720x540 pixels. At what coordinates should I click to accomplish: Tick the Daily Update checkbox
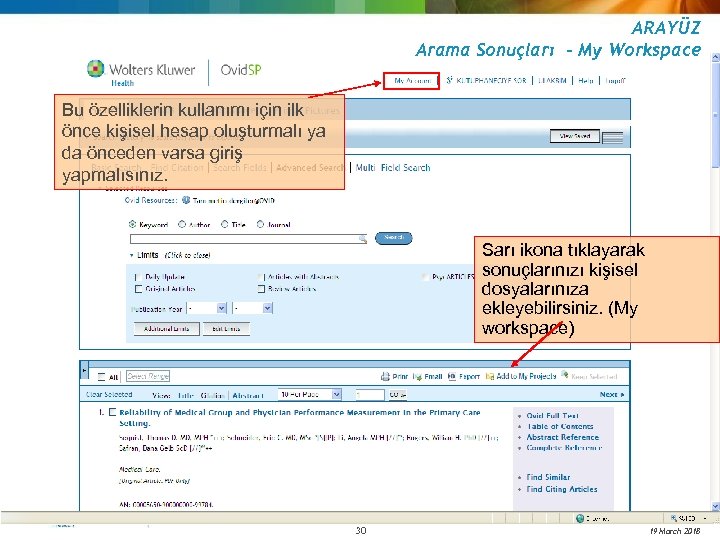(138, 277)
